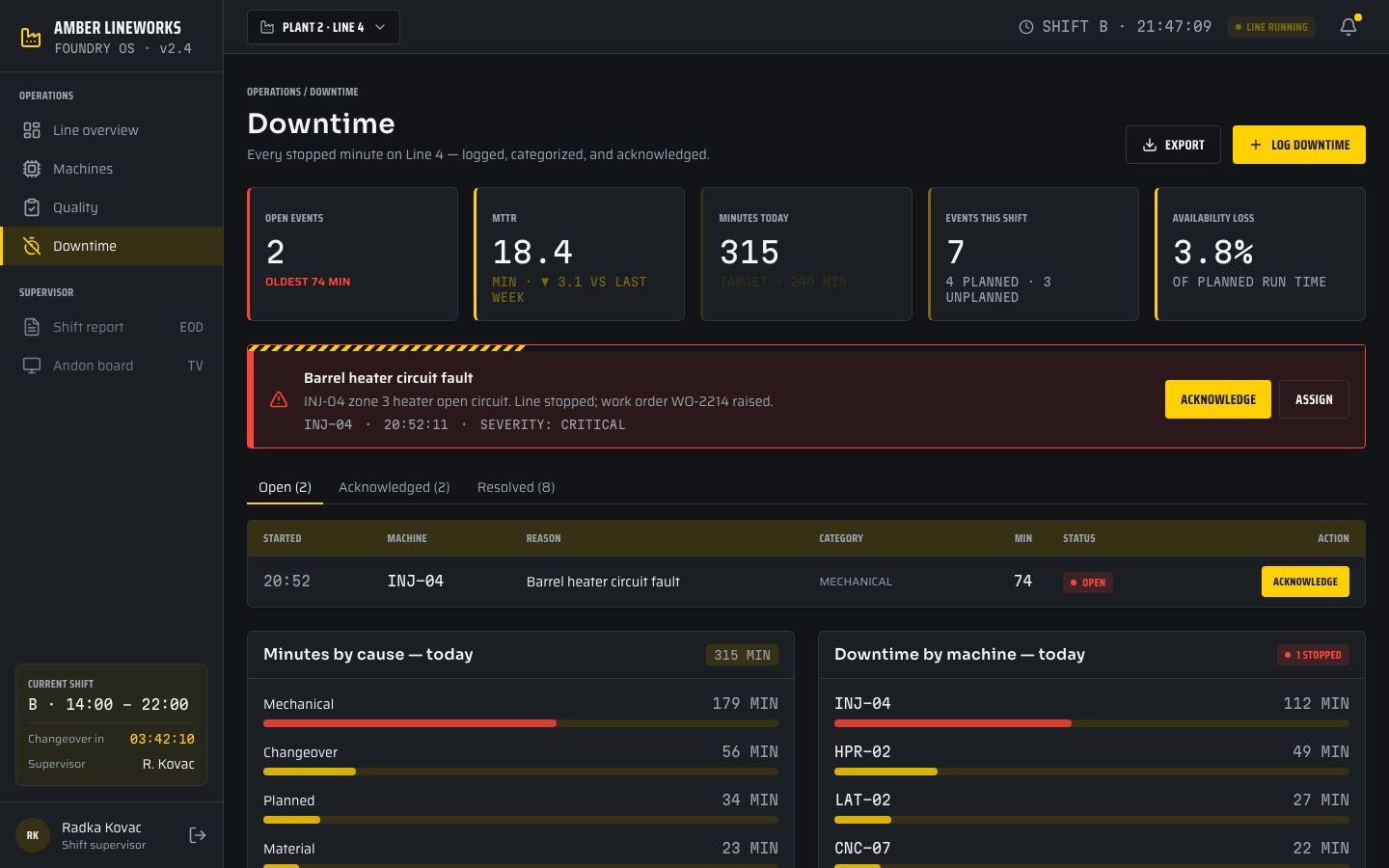Click the CNC-07 machine label
This screenshot has height=868, width=1389.
click(x=862, y=848)
